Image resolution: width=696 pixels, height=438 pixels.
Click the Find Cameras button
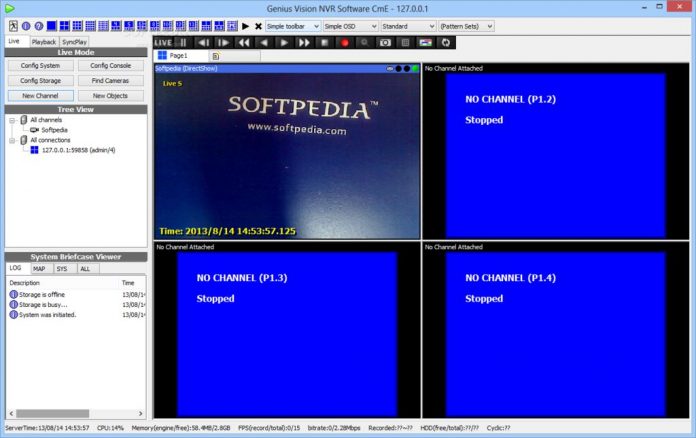(x=111, y=81)
